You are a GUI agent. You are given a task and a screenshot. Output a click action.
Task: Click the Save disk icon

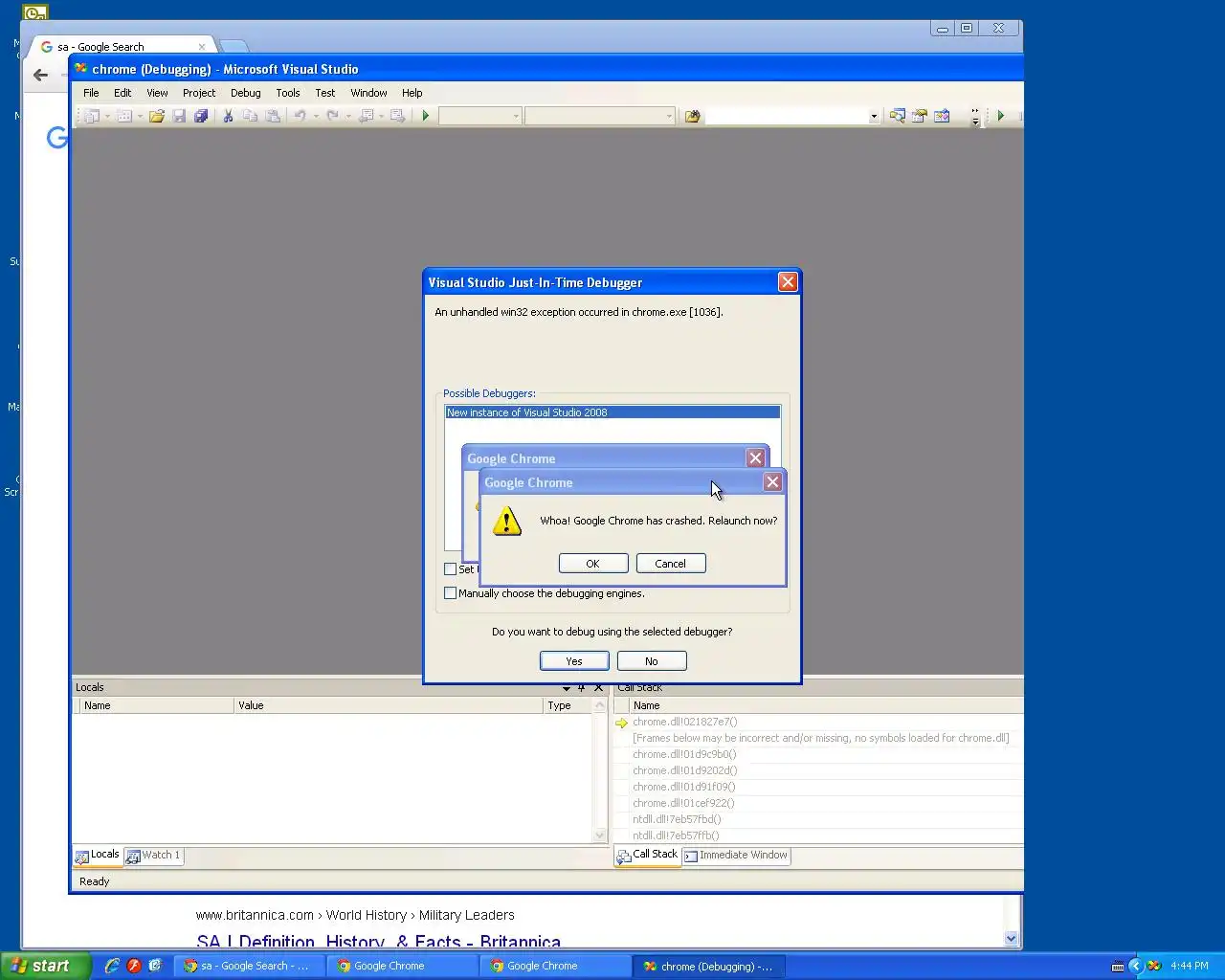[179, 116]
